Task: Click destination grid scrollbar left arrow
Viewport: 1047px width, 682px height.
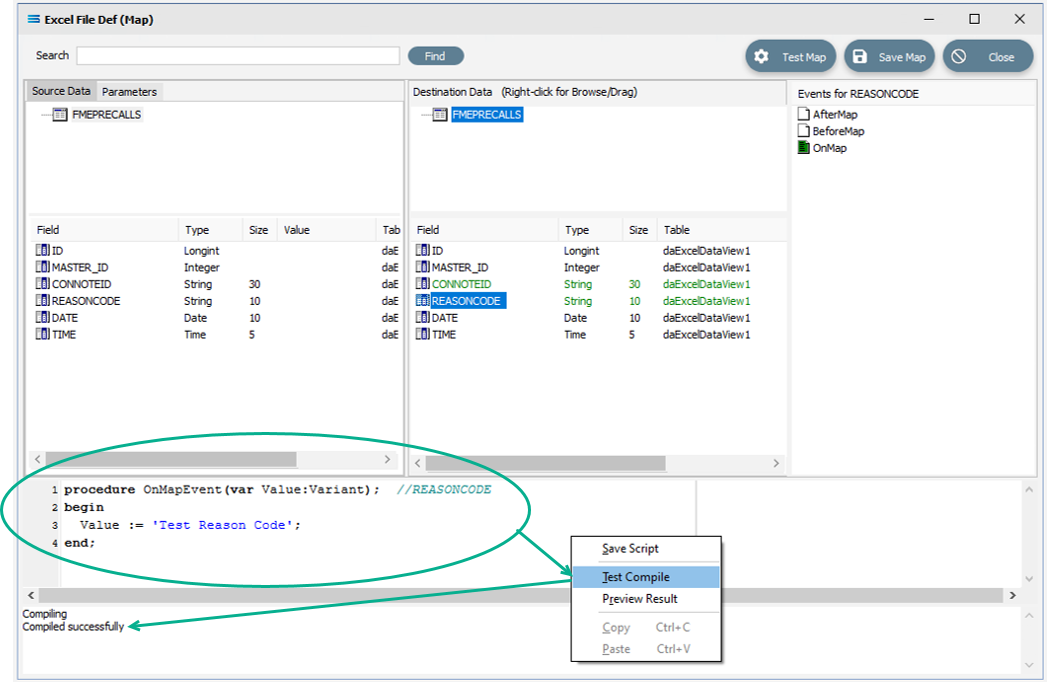Action: 418,463
